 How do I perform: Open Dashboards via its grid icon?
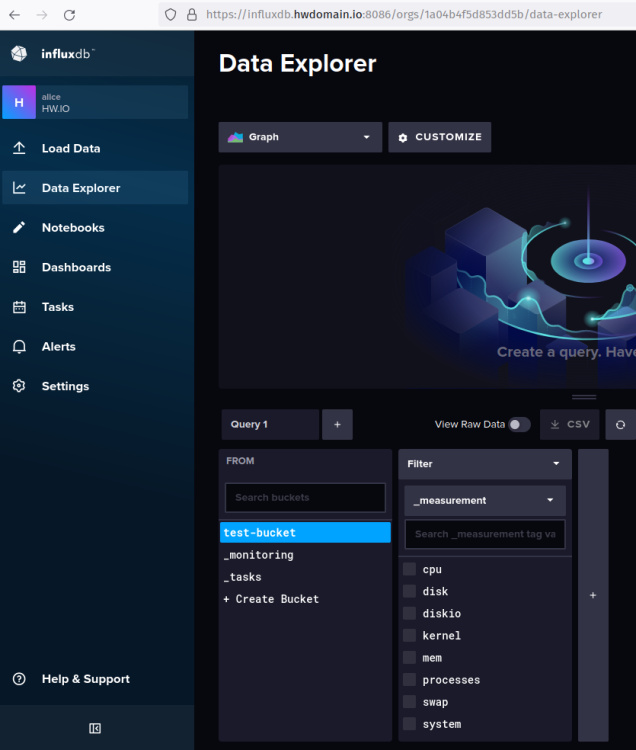pos(19,267)
